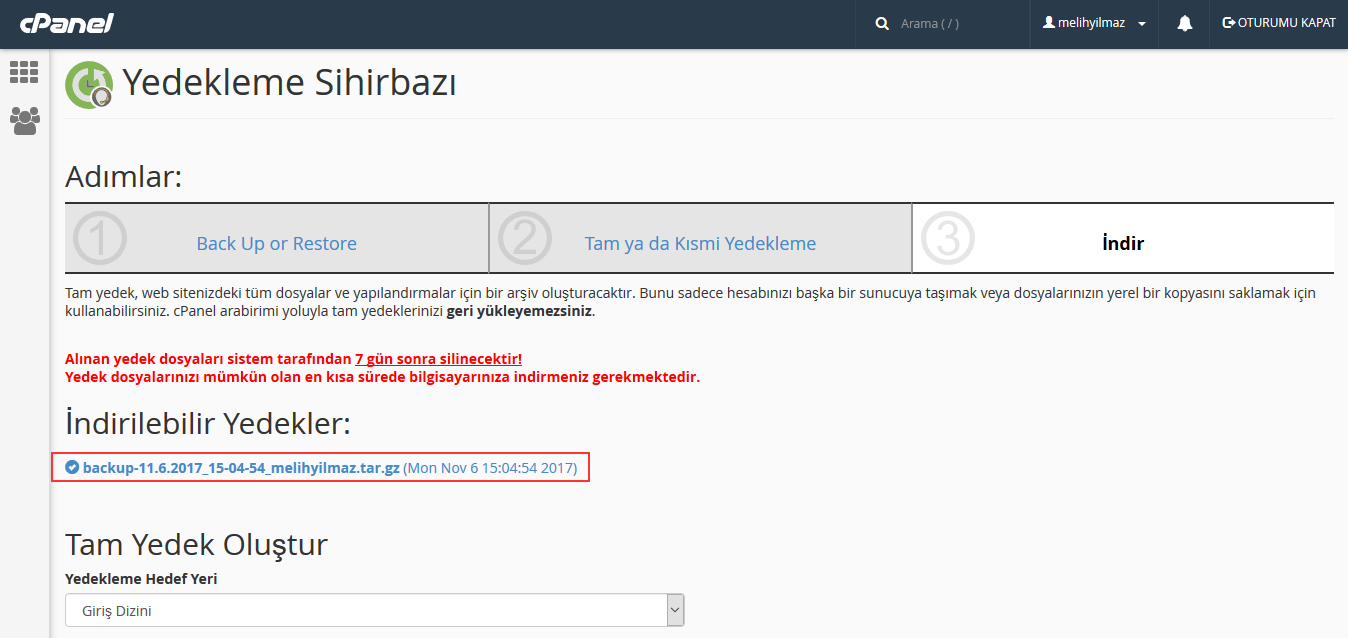The image size is (1348, 638).
Task: Click the arrow on Giriş Dizini select box
Action: 675,610
